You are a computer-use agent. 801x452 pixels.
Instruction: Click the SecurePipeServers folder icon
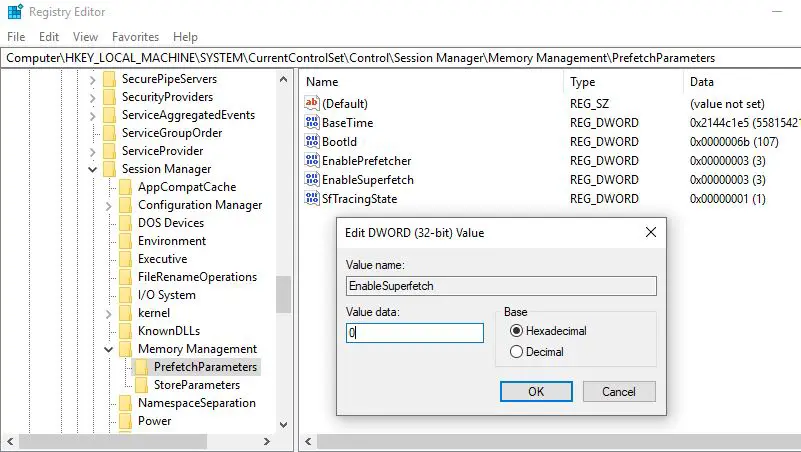pos(109,79)
